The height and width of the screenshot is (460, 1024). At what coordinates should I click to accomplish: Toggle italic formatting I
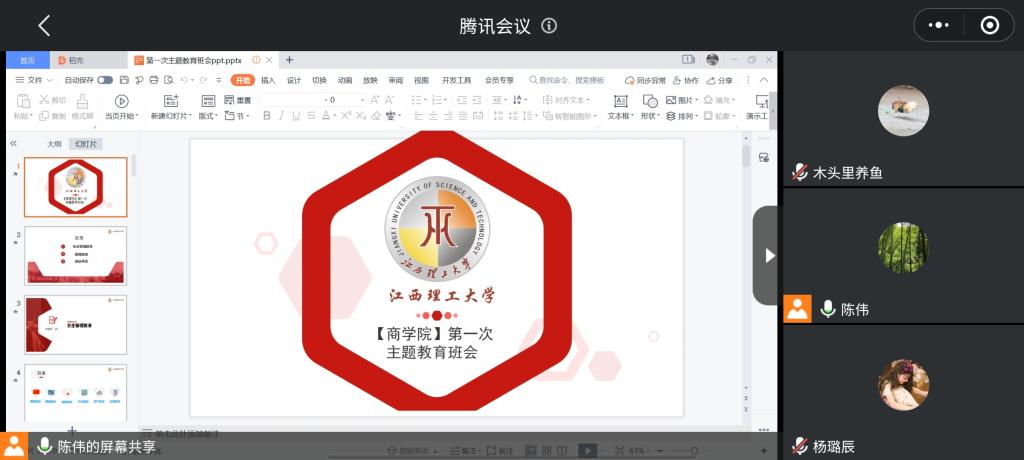point(281,116)
